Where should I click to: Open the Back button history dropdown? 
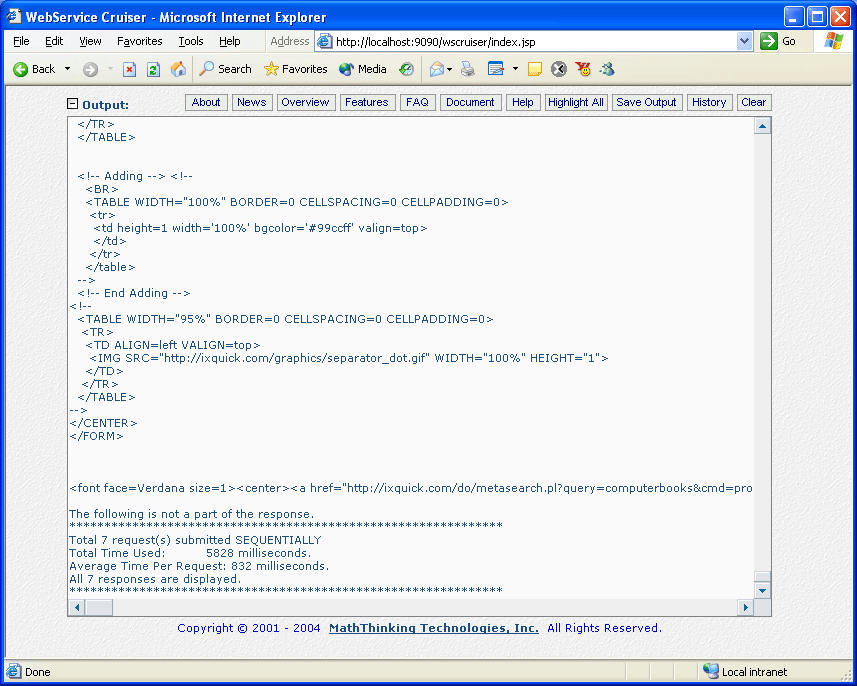tap(68, 69)
